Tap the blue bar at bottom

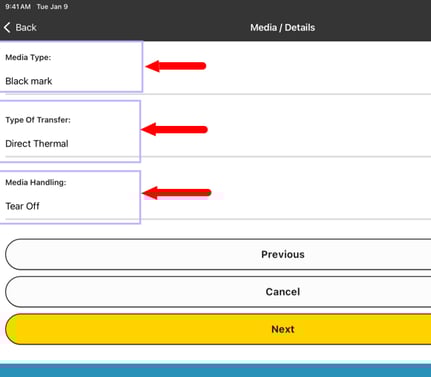pos(215,370)
